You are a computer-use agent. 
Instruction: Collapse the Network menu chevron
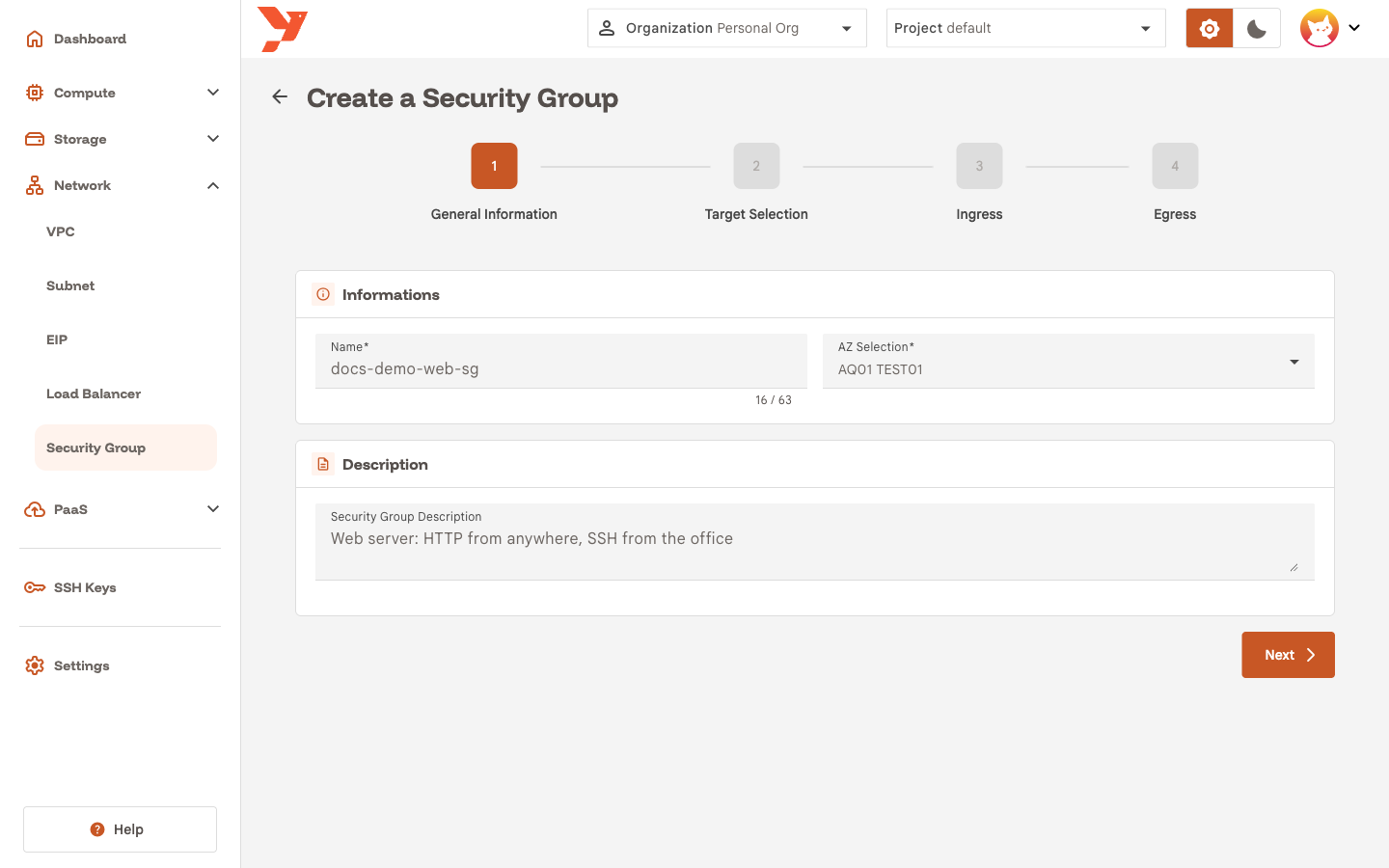pos(213,185)
